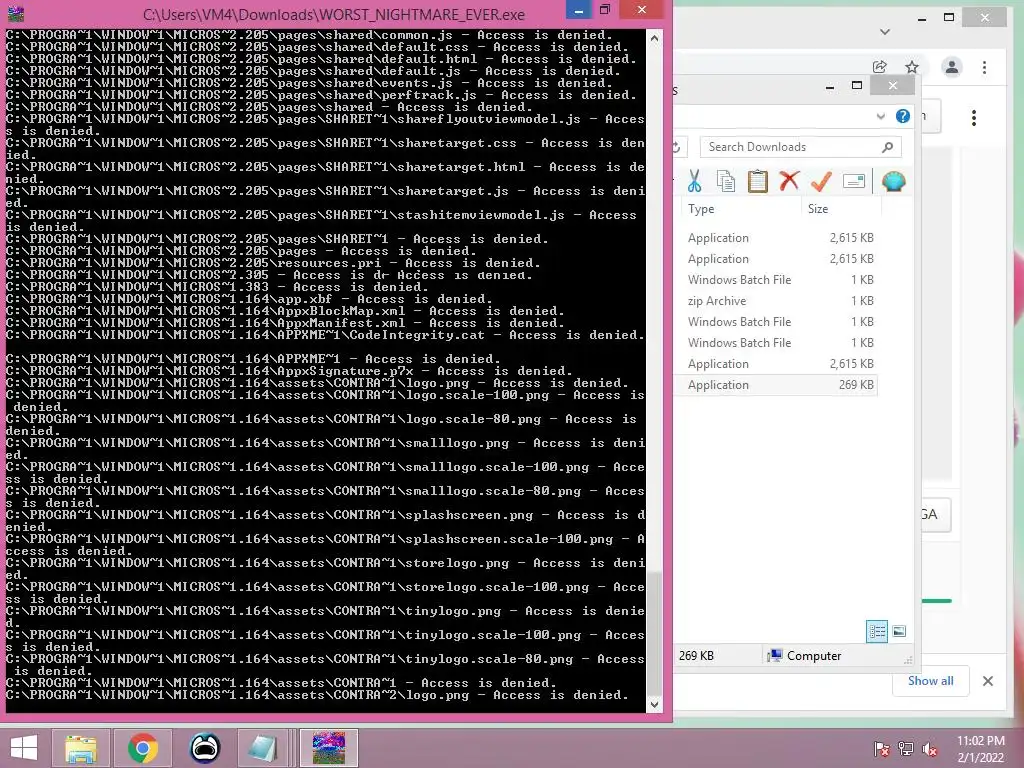The image size is (1024, 768).
Task: Click the Paste clipboard icon in Explorer
Action: [x=758, y=181]
